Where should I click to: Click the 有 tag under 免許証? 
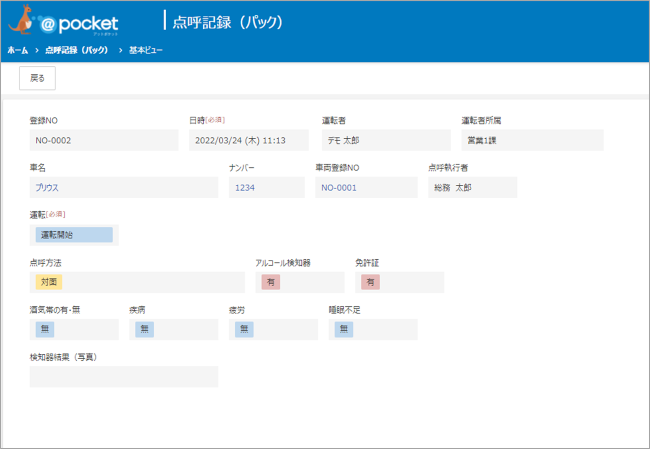(x=371, y=282)
